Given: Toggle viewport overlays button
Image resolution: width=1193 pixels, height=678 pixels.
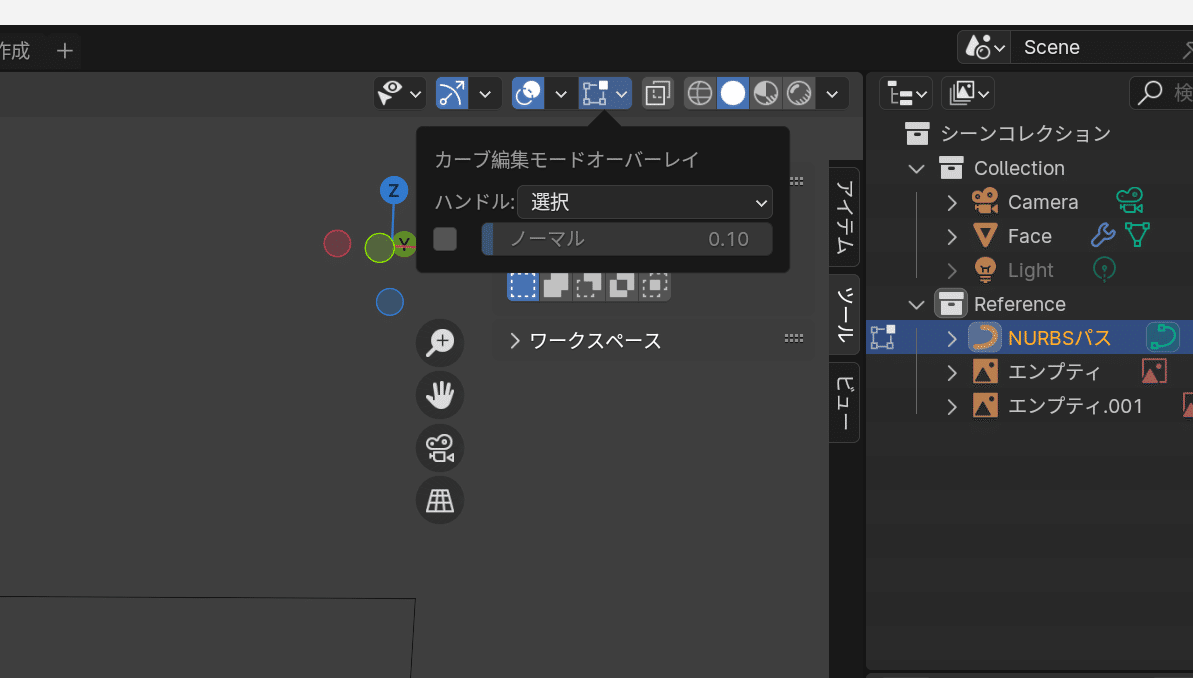Looking at the screenshot, I should click(x=528, y=94).
